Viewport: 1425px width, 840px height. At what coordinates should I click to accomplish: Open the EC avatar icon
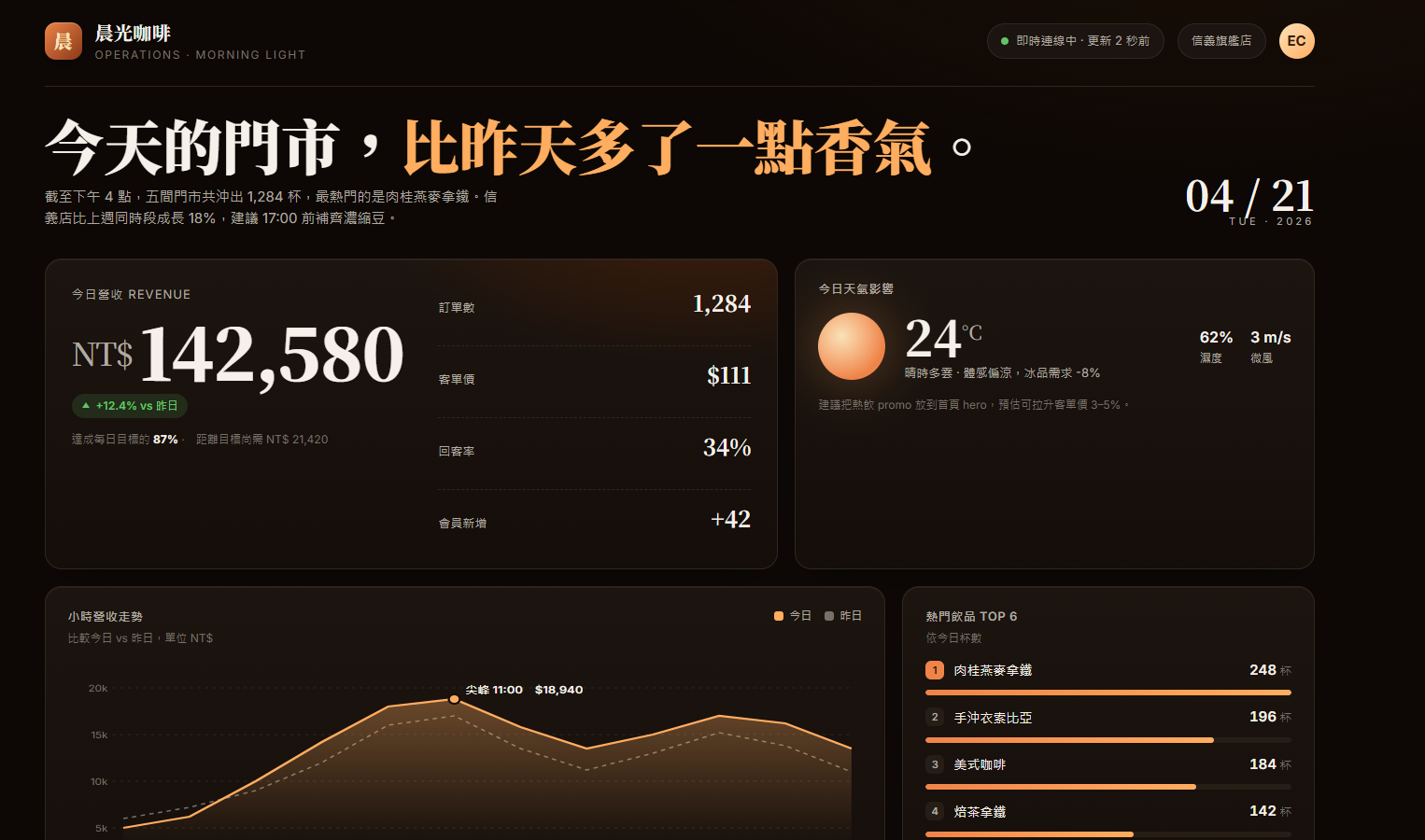[x=1296, y=41]
